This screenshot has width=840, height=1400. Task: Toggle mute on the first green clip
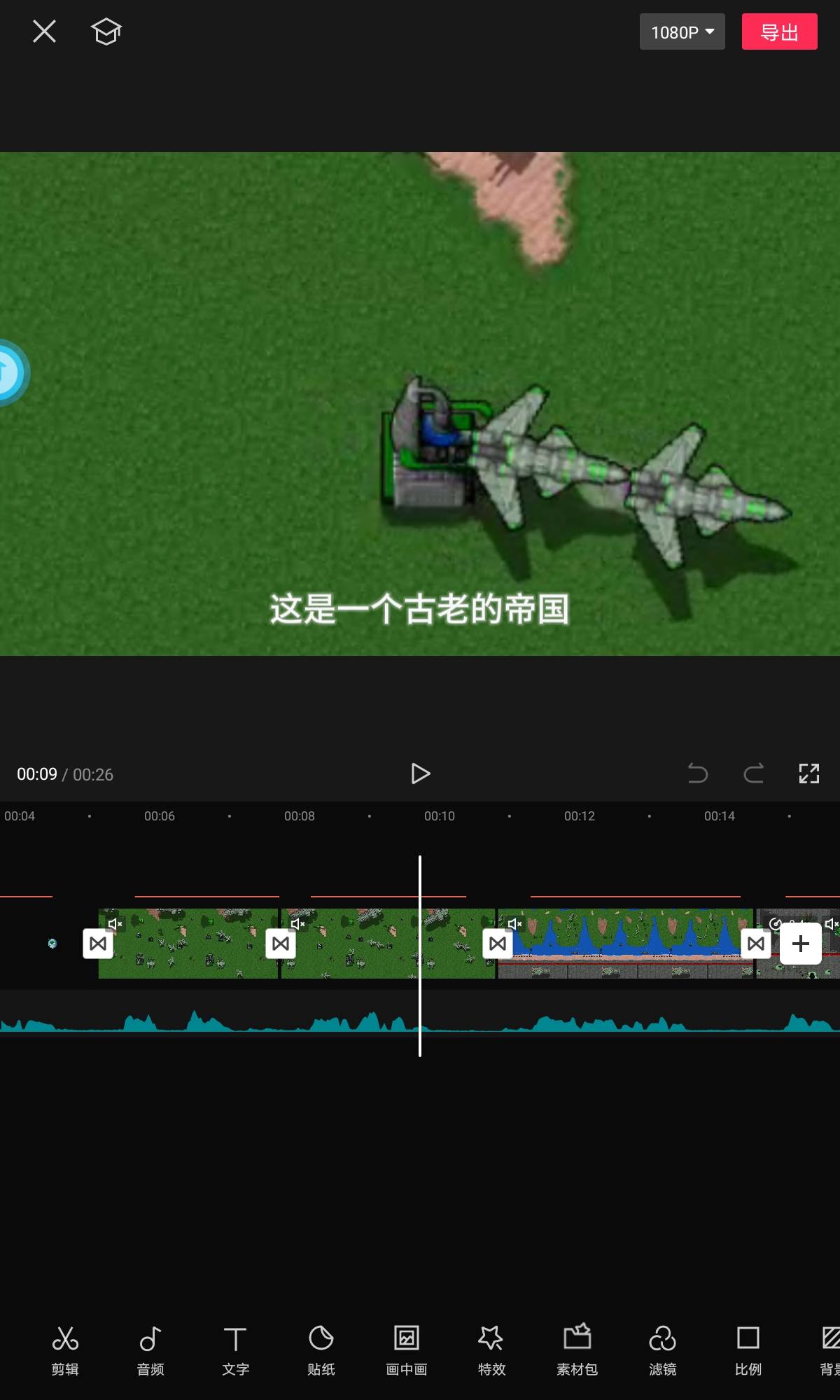click(115, 924)
